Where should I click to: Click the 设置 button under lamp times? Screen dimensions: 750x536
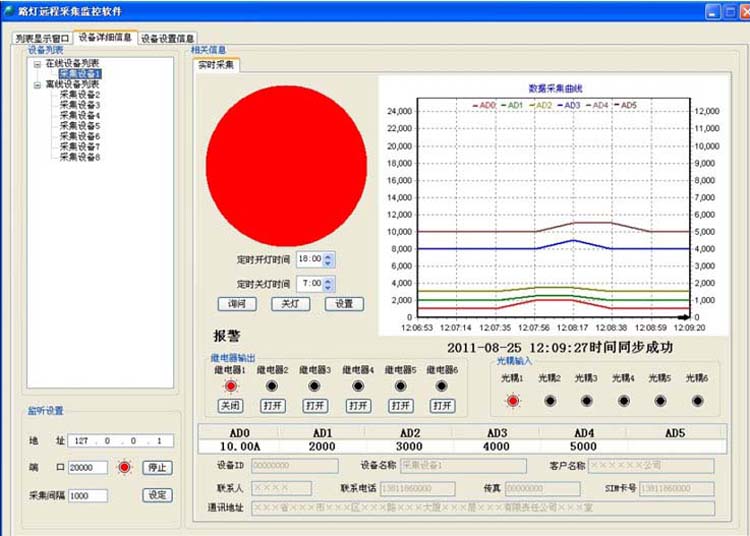pos(344,304)
